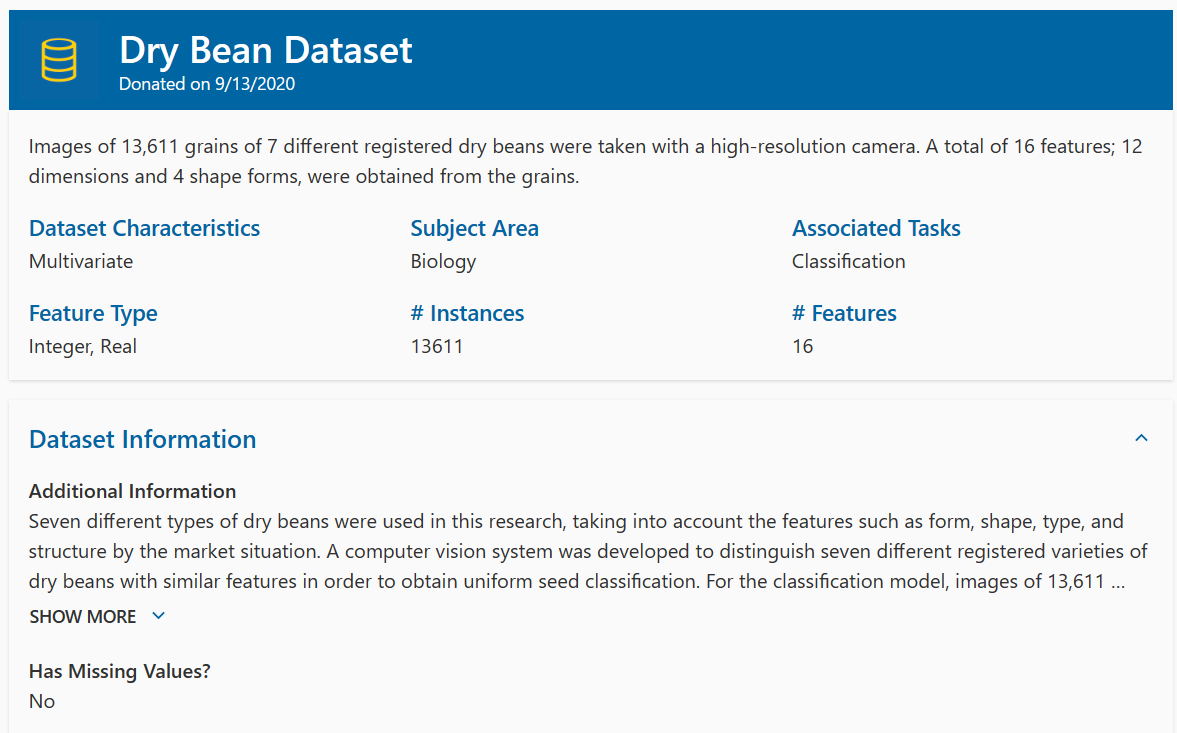
Task: Click the Has Missing Values answer No
Action: tap(41, 701)
